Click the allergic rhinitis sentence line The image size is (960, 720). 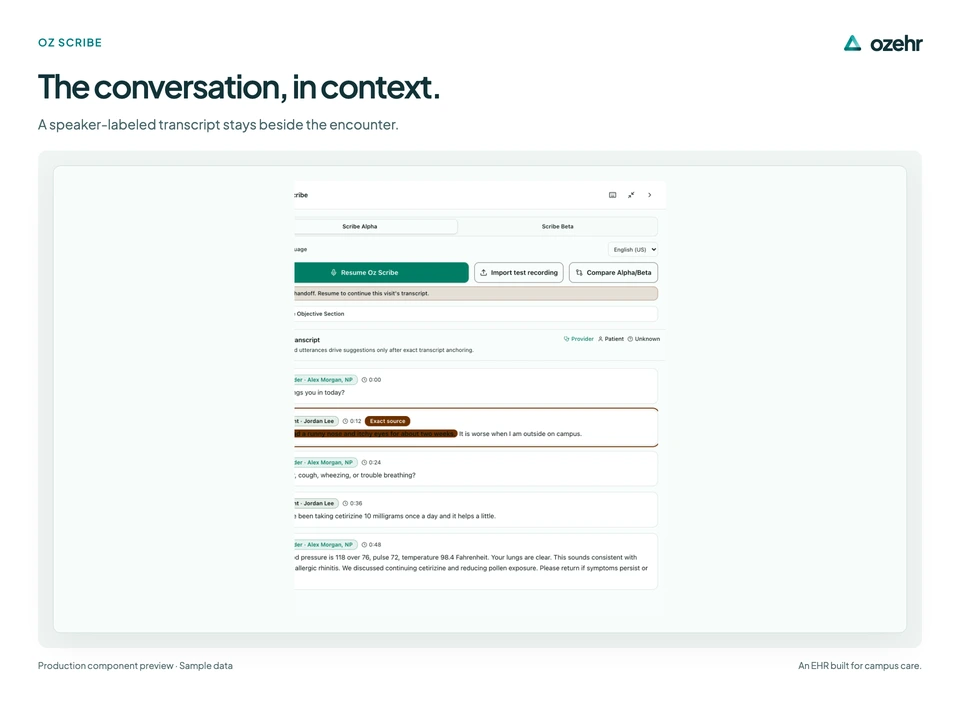click(x=471, y=568)
